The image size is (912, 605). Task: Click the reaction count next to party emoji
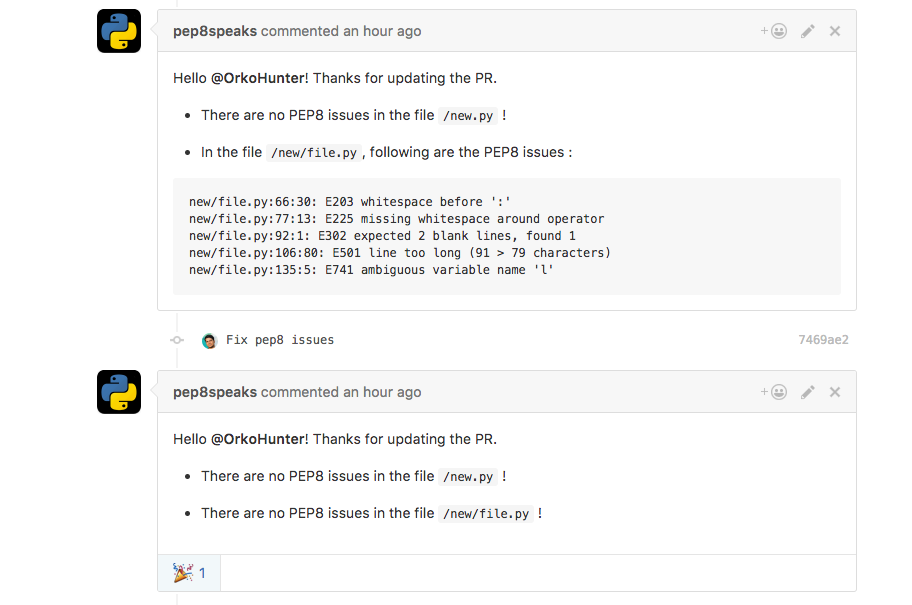[203, 572]
